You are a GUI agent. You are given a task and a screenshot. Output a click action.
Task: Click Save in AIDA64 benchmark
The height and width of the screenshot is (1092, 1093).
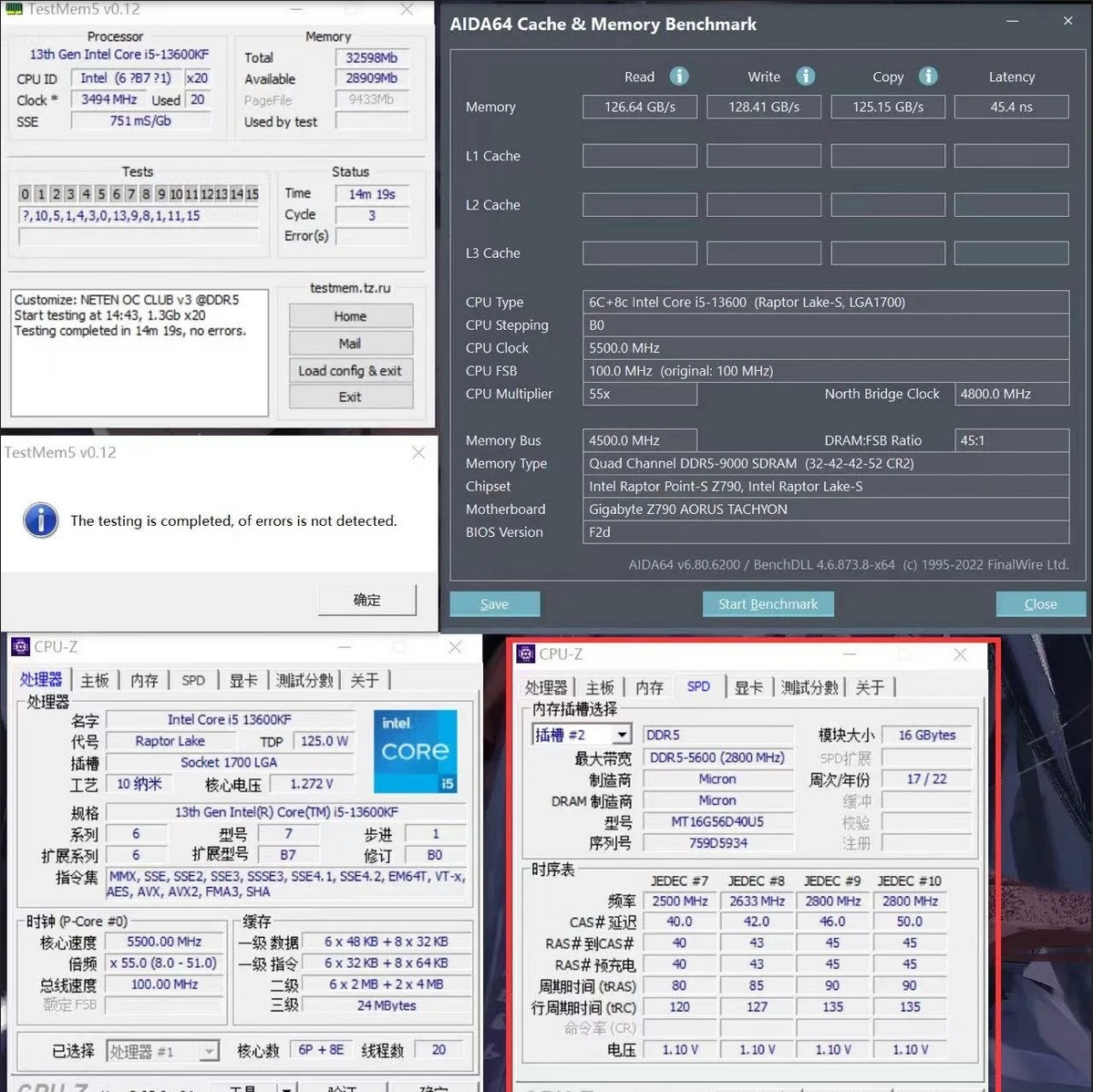point(494,604)
